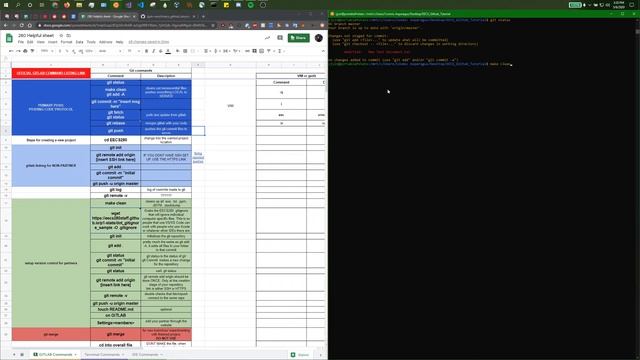Click the Create a filter icon

(x=269, y=51)
